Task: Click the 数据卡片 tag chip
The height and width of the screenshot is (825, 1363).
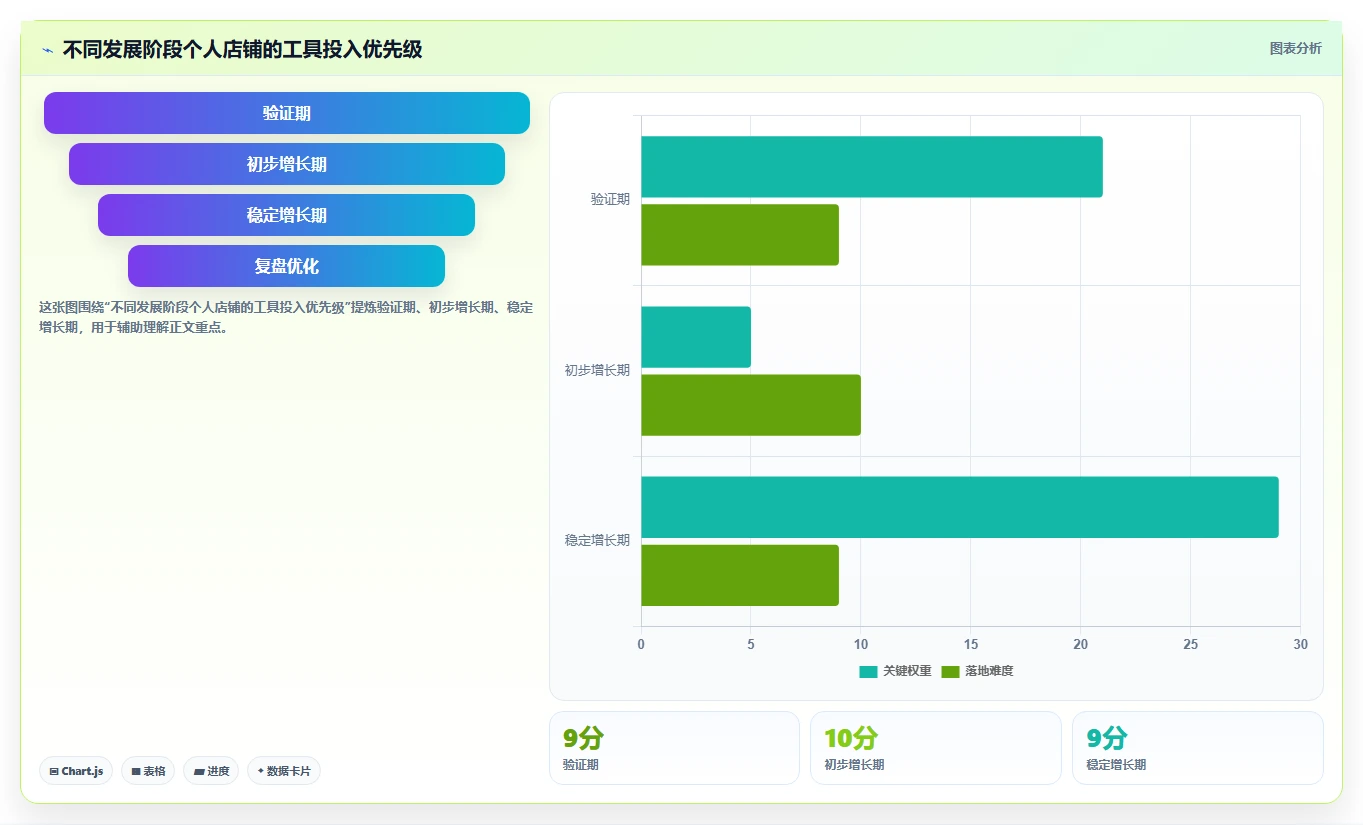Action: (284, 771)
